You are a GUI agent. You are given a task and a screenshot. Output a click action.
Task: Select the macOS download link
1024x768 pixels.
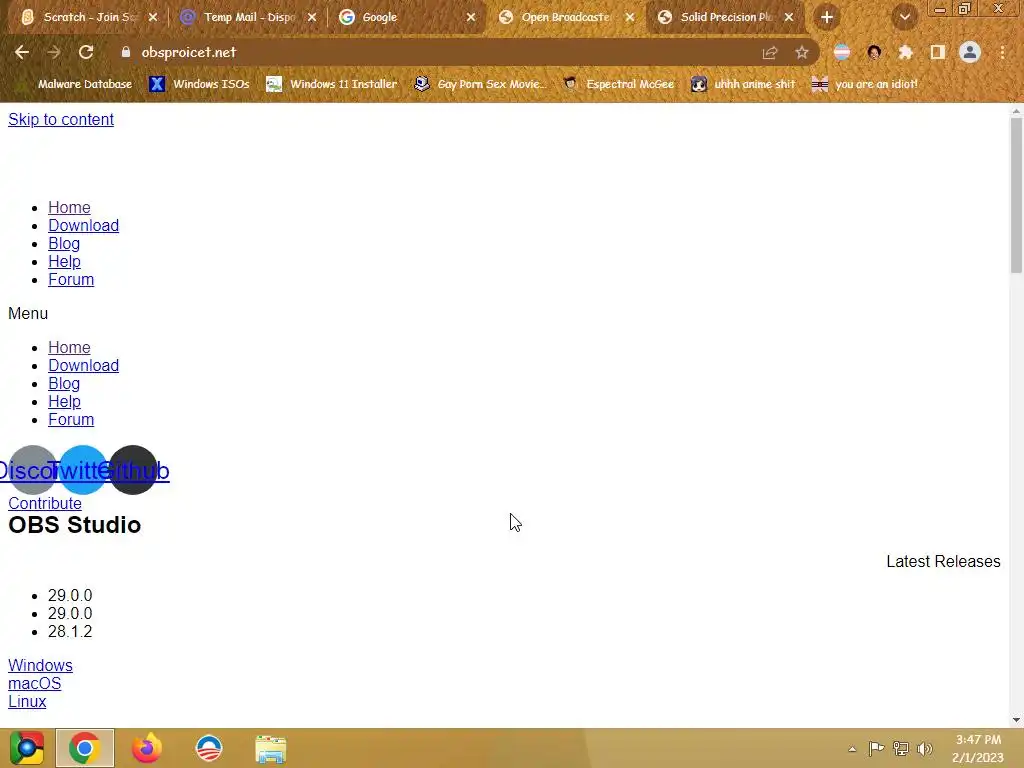pyautogui.click(x=35, y=684)
